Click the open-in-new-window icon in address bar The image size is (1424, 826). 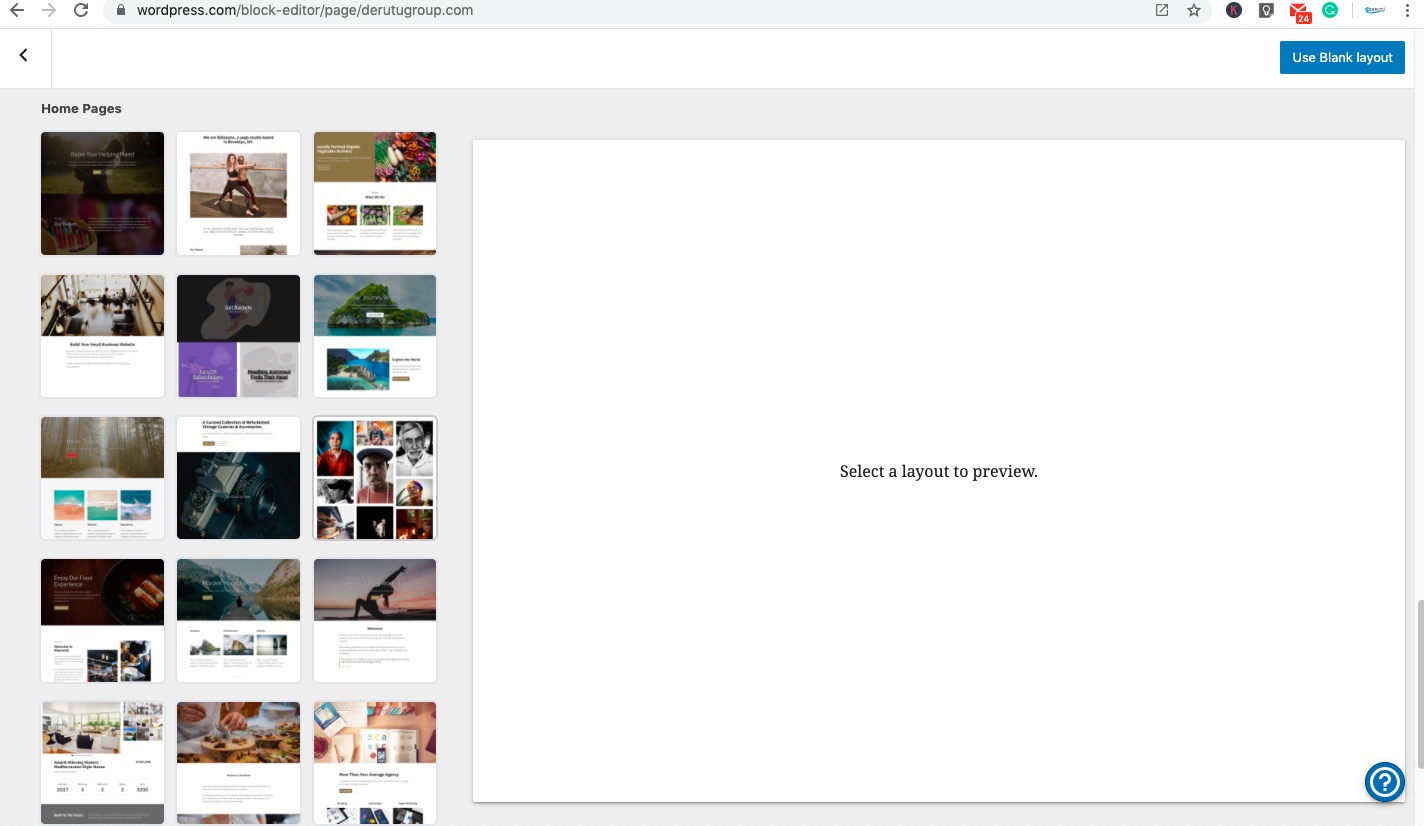[1161, 10]
